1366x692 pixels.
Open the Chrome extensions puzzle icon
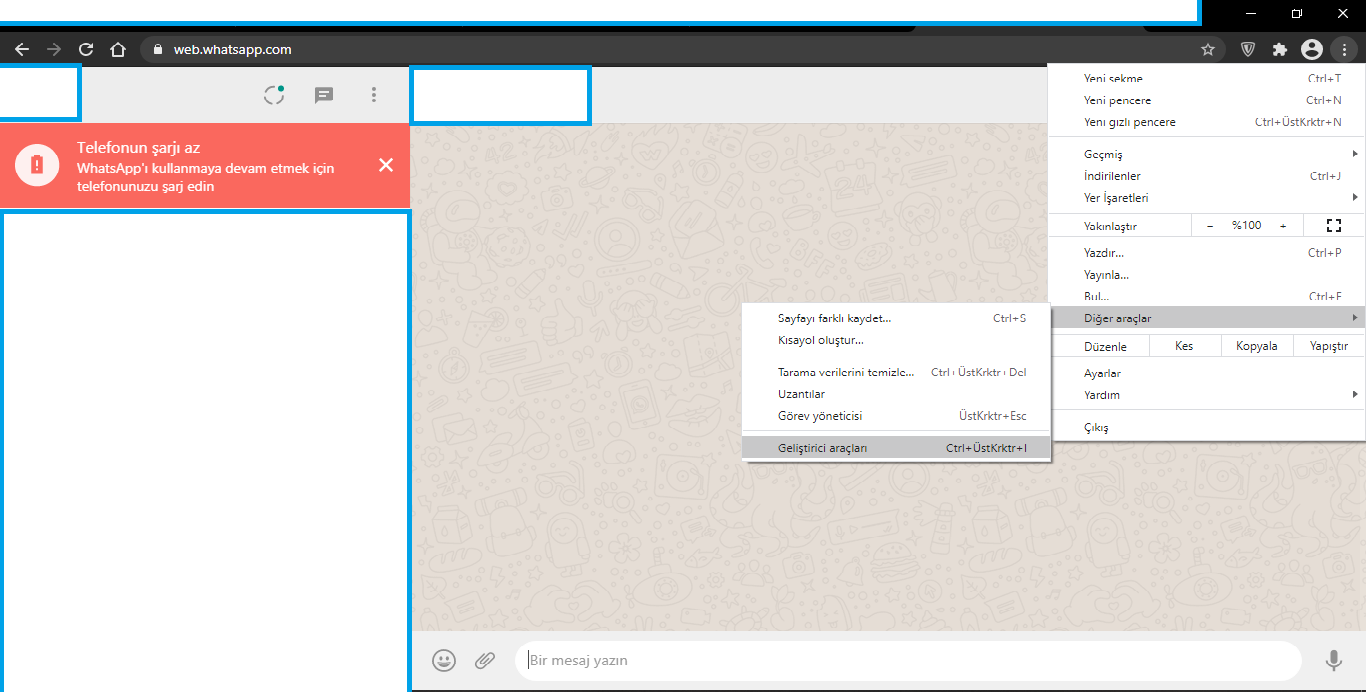click(1279, 49)
